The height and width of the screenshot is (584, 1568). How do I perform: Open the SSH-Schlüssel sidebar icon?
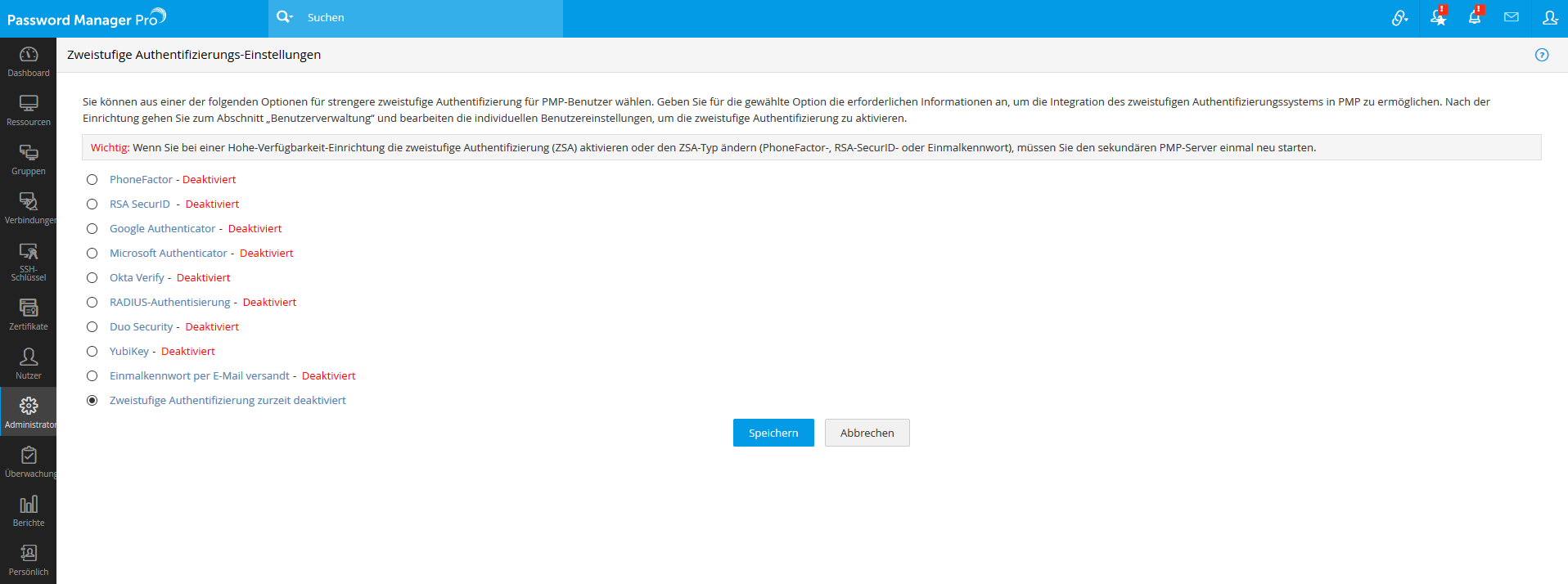point(29,251)
